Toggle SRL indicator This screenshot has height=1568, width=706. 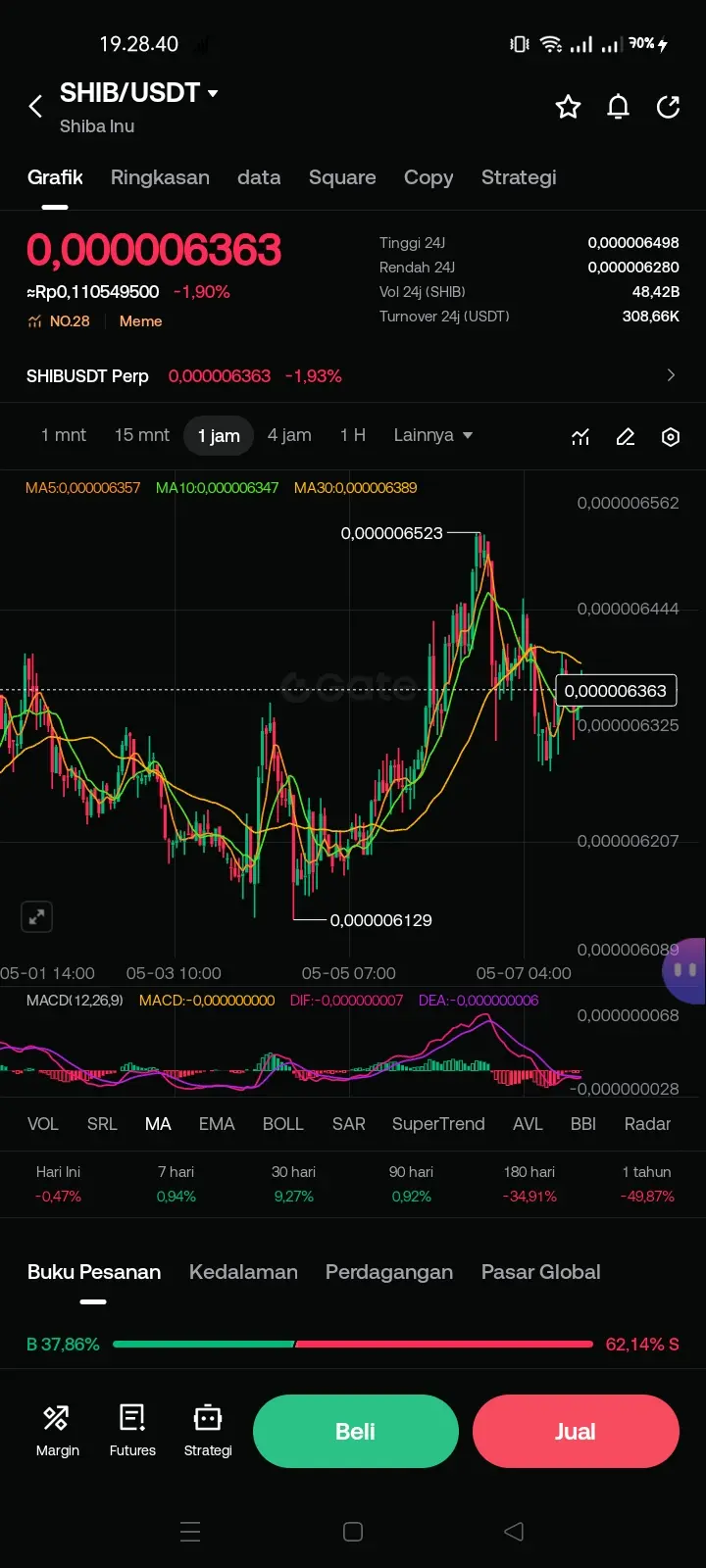102,1124
